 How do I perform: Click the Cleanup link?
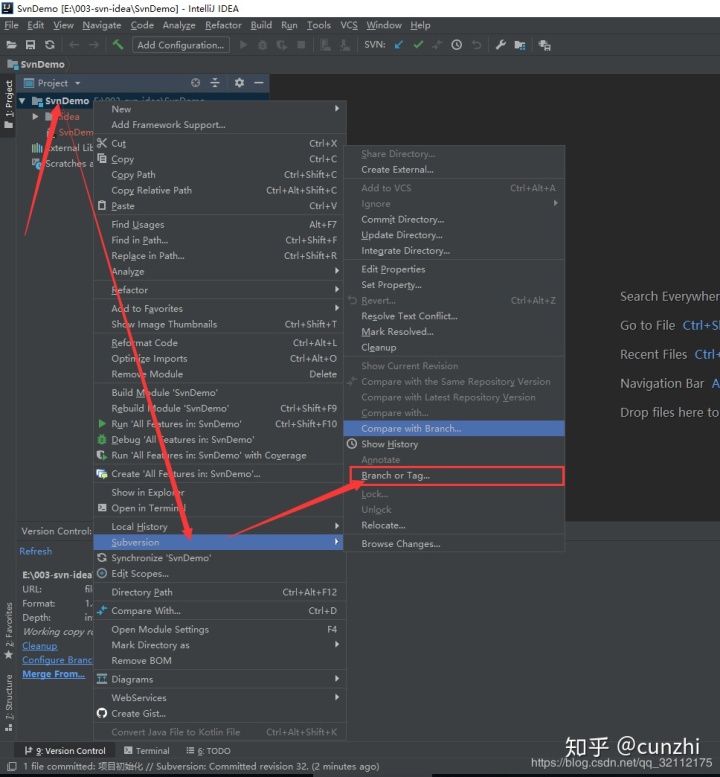tap(40, 646)
